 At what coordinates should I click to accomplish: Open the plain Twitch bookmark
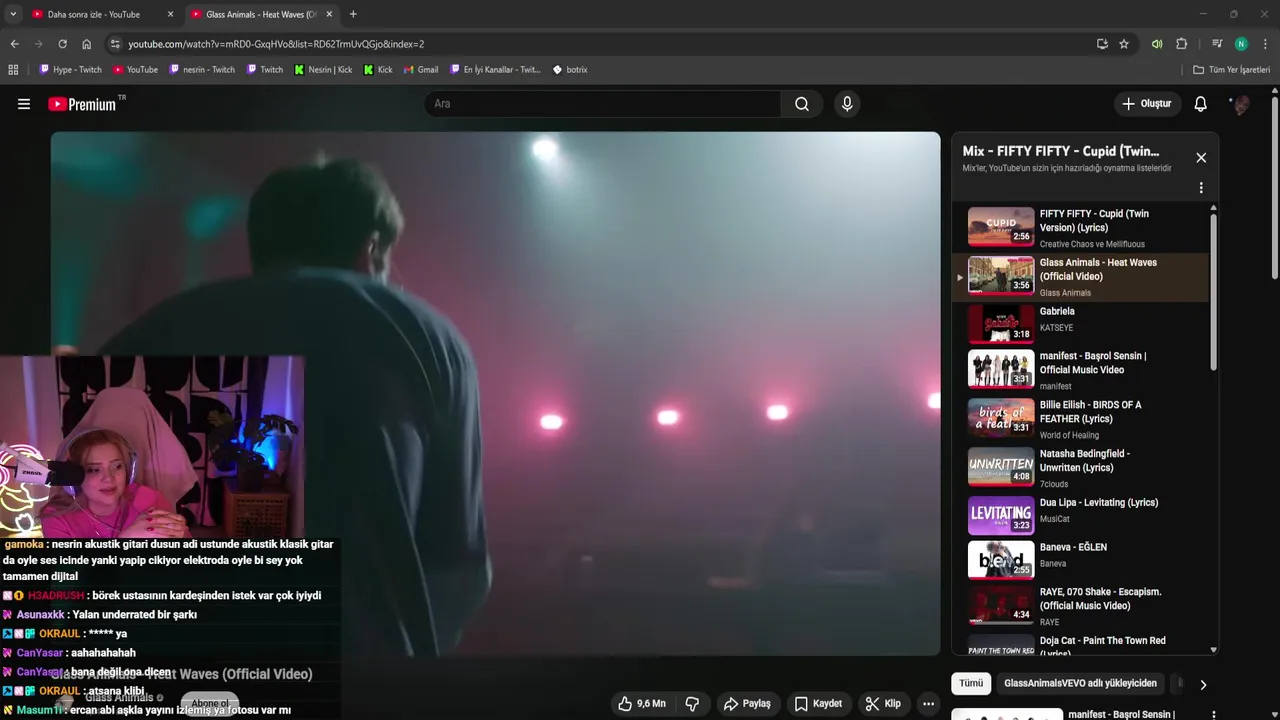pos(264,70)
